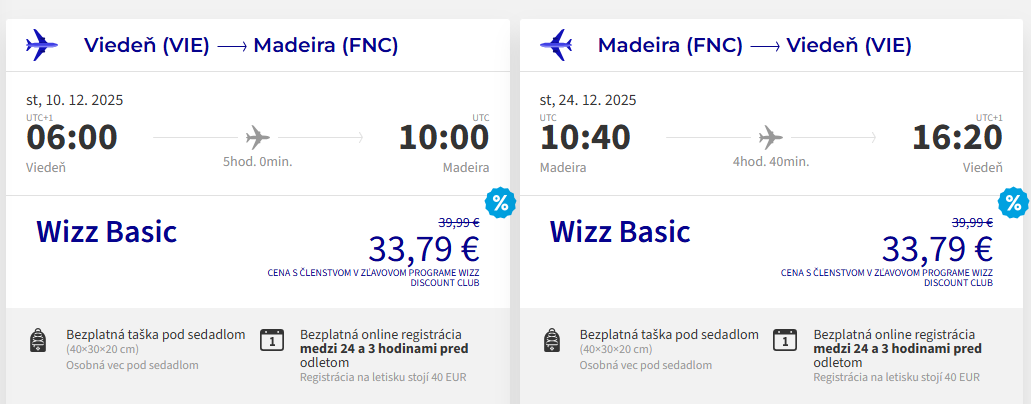Image resolution: width=1031 pixels, height=404 pixels.
Task: Select the Wizz Basic fare on the return flight
Action: [x=620, y=232]
